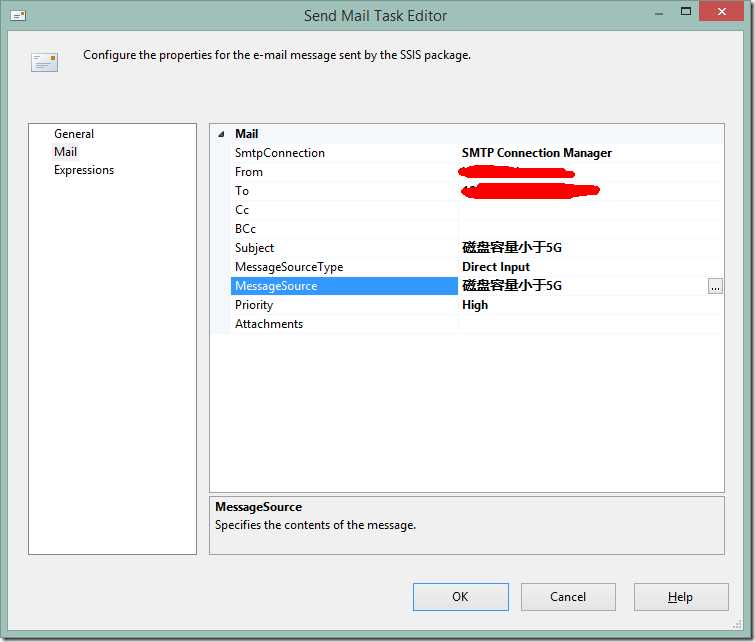Maximize the Send Mail Task Editor

(686, 12)
